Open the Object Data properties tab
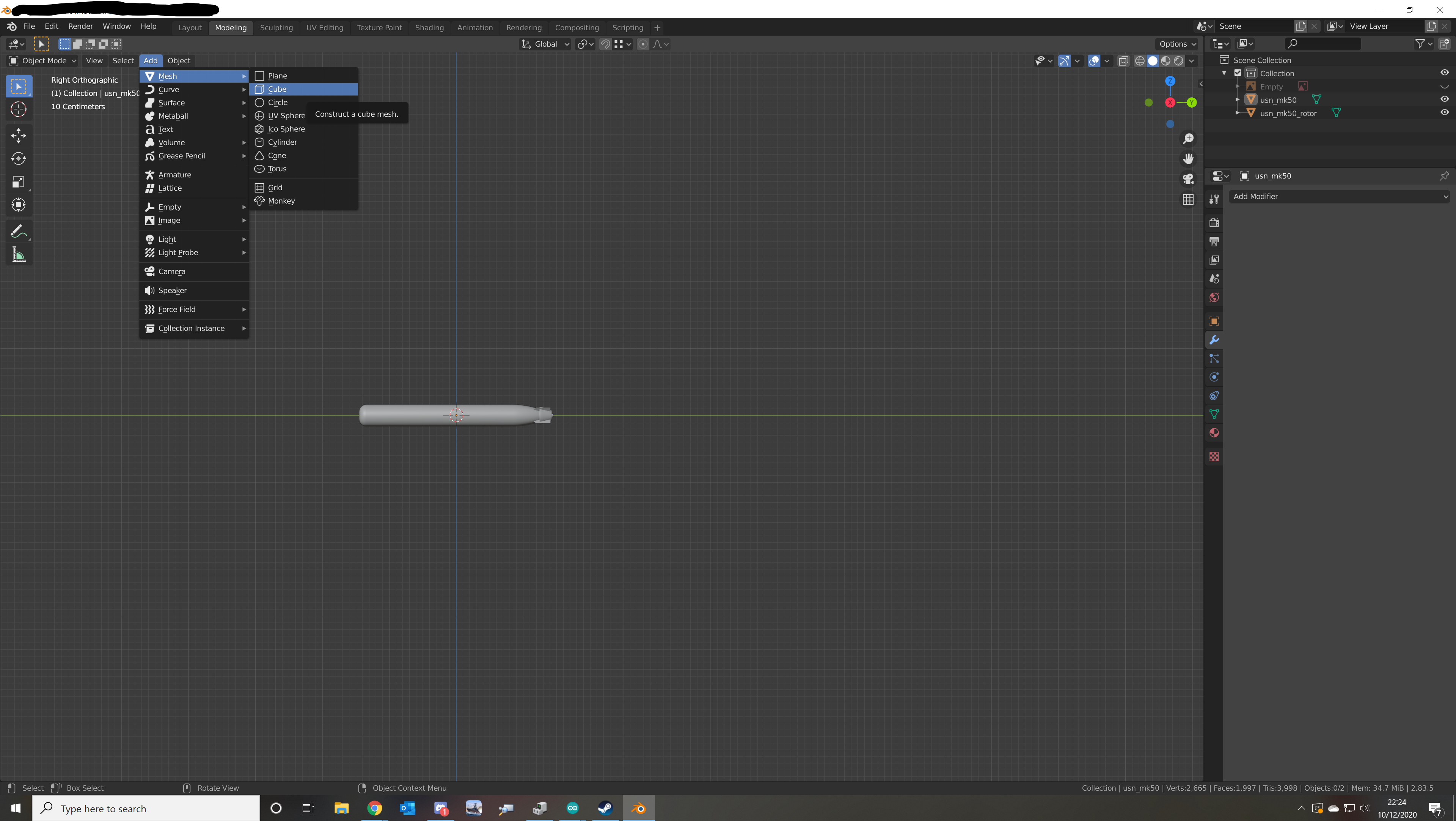Image resolution: width=1456 pixels, height=821 pixels. click(x=1214, y=414)
